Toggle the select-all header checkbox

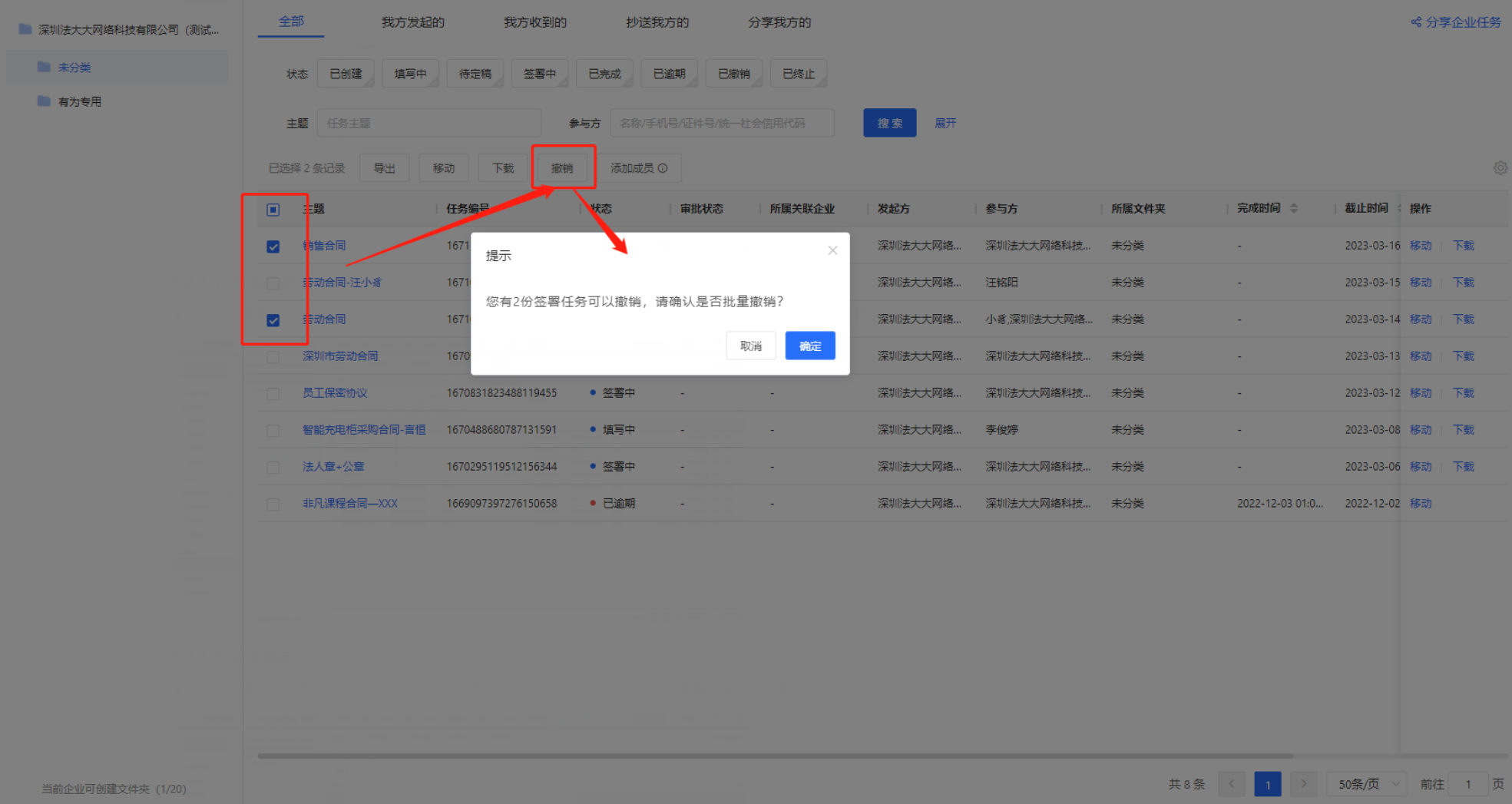(273, 210)
